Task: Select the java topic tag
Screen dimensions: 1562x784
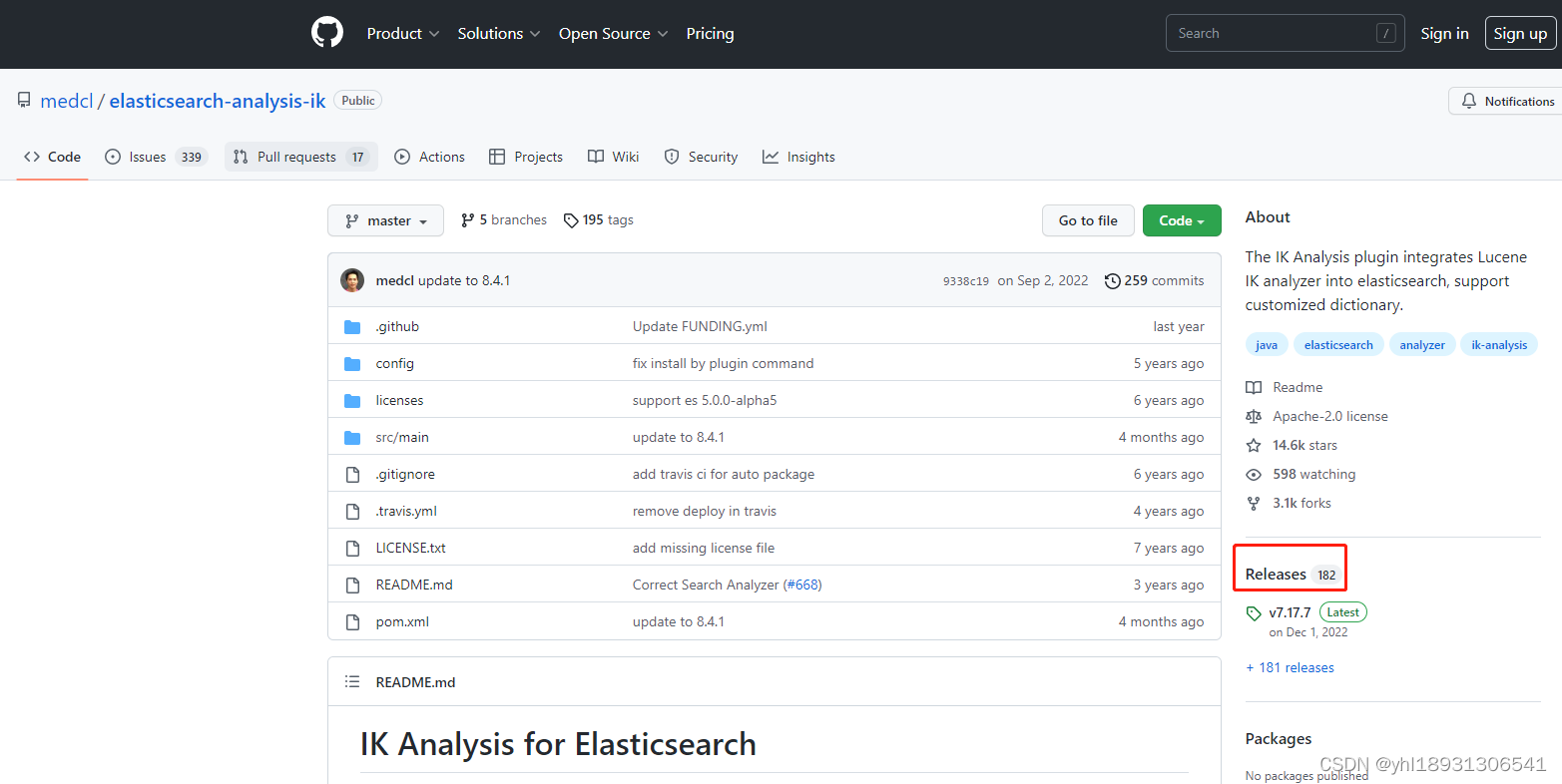Action: point(1267,345)
